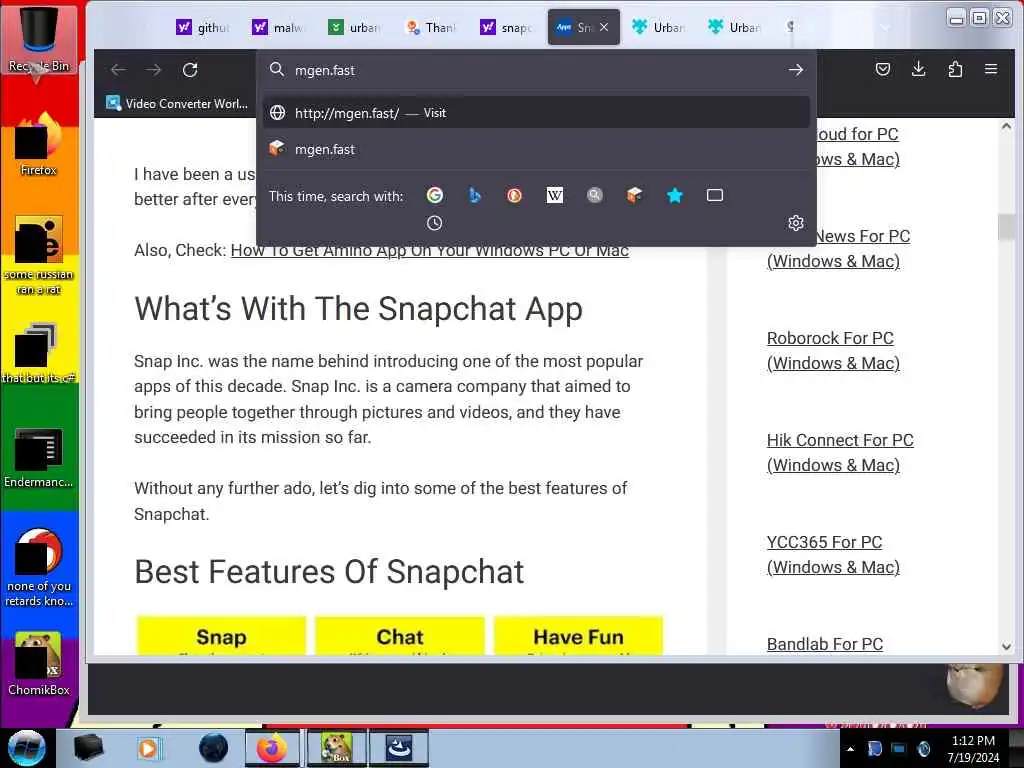Show hidden tray icons arrow
This screenshot has width=1024, height=768.
pyautogui.click(x=850, y=749)
